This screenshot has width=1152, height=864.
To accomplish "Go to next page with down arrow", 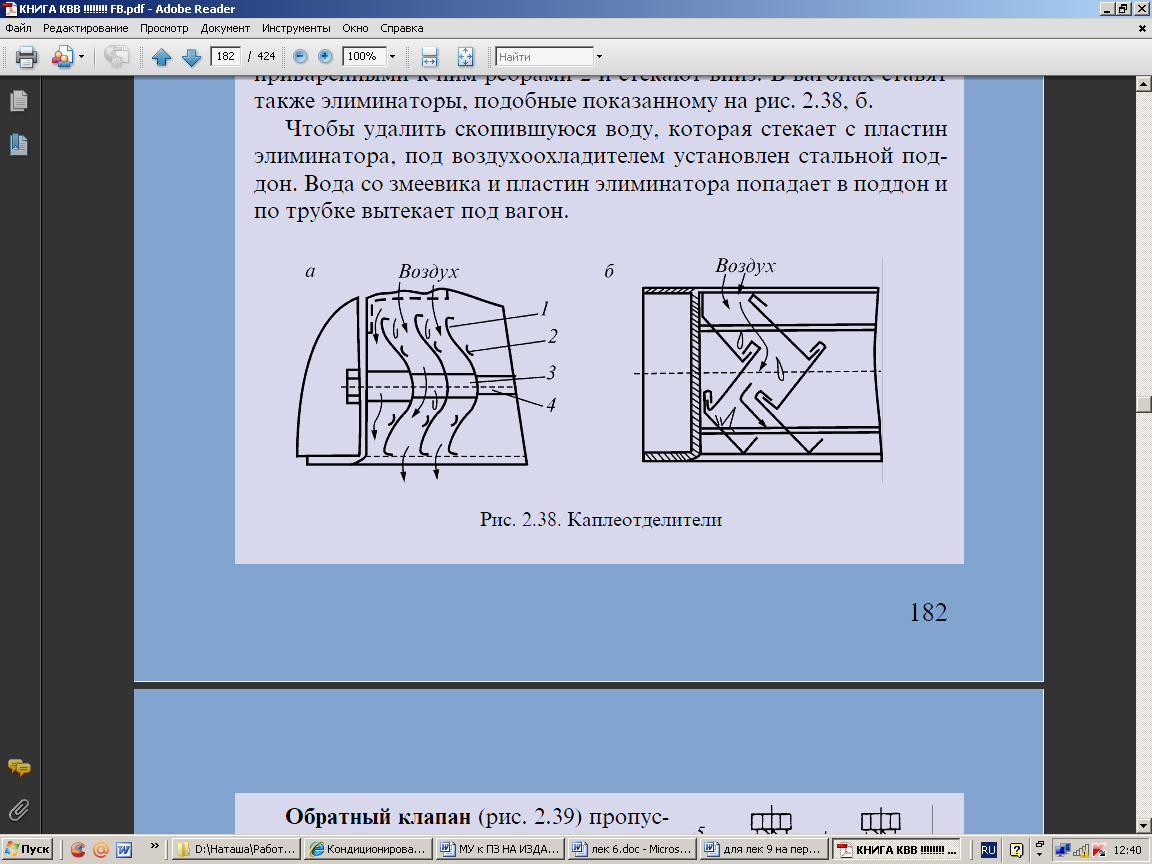I will [192, 57].
